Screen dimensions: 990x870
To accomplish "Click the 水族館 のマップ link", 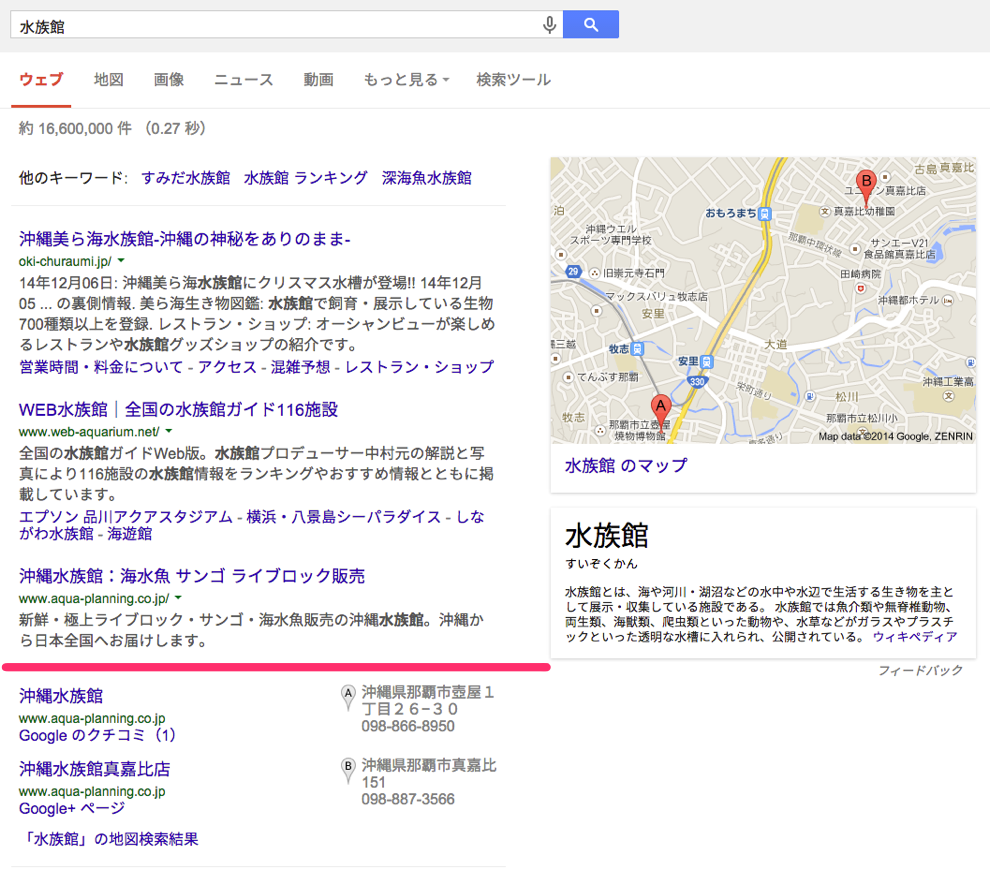I will [x=626, y=465].
